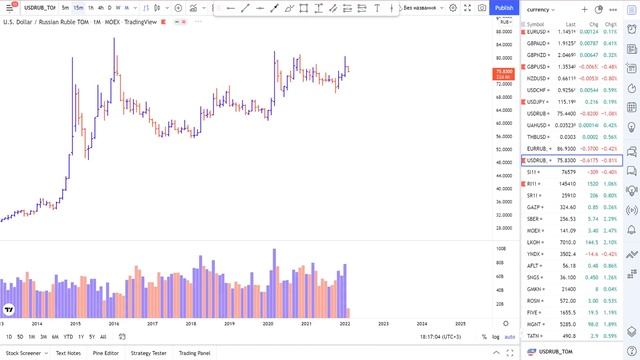
Task: Take a chart snapshot with camera icon
Action: (x=482, y=8)
